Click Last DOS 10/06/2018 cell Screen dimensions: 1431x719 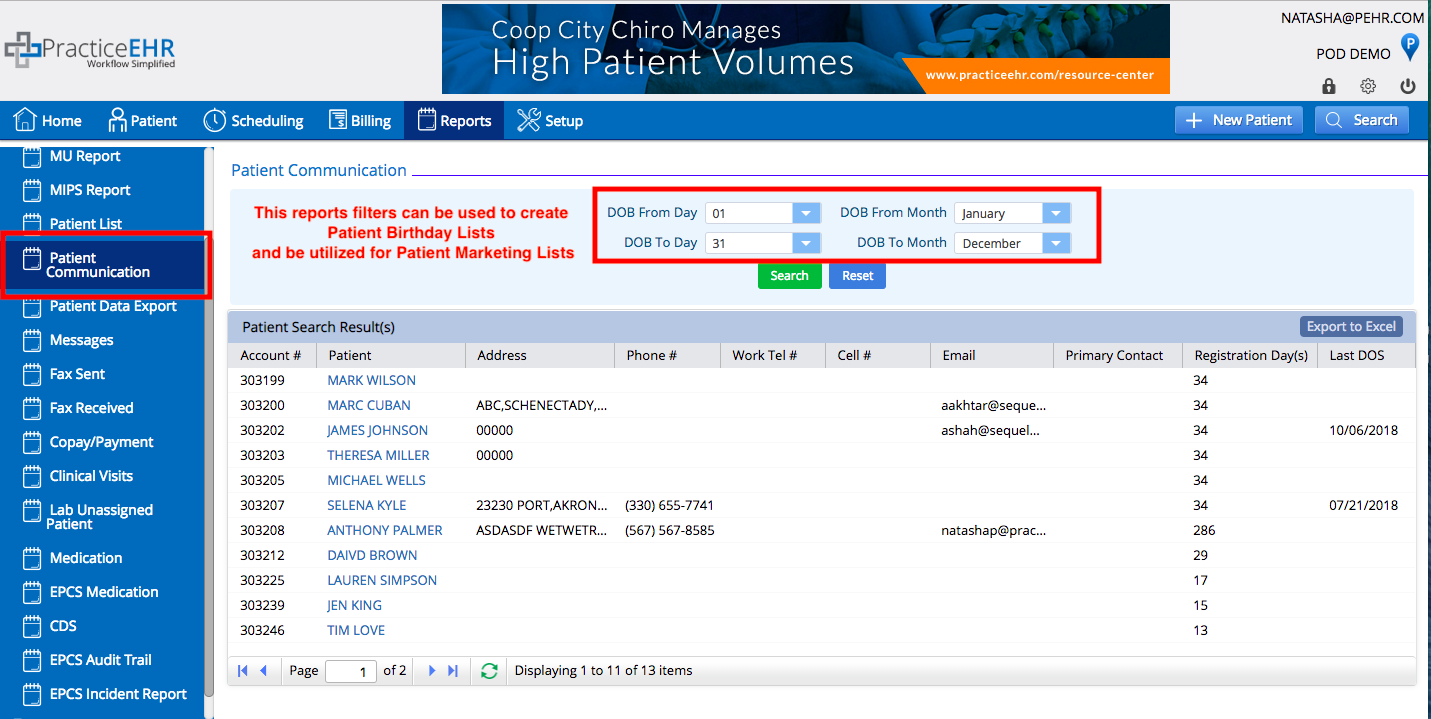[1363, 430]
